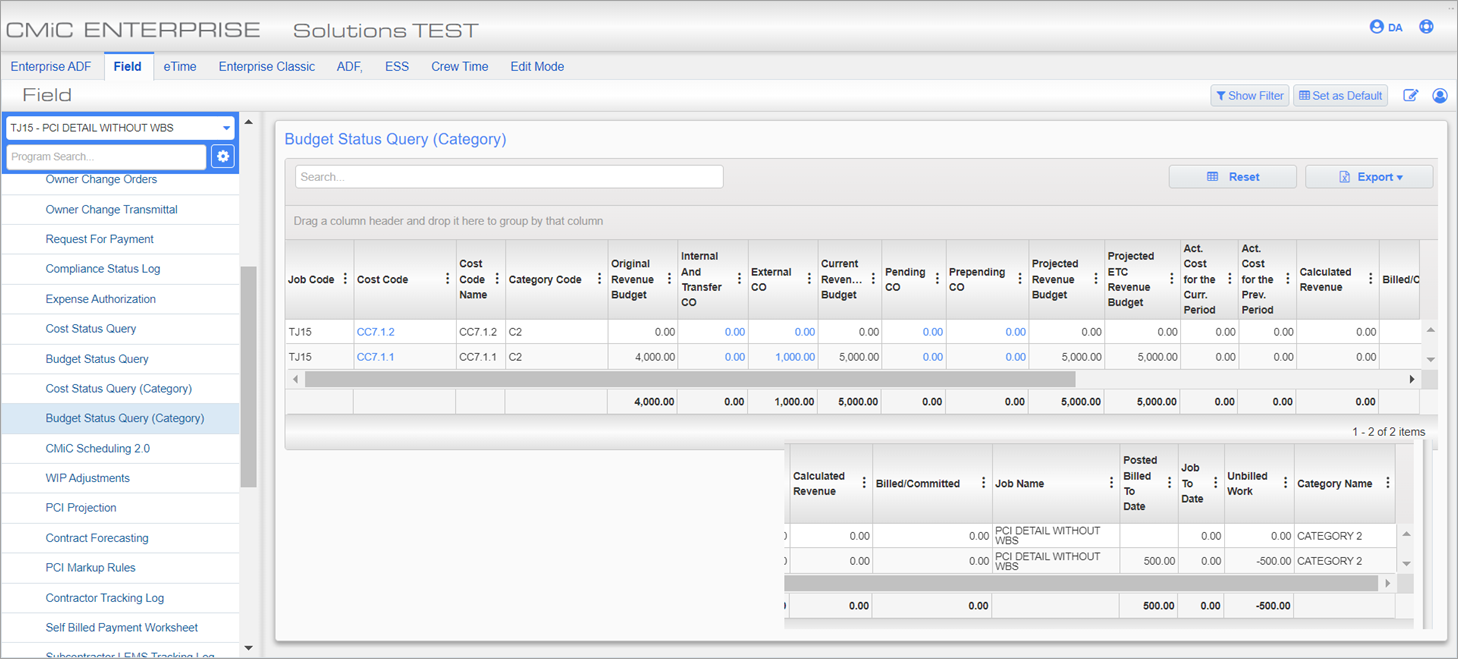1458x659 pixels.
Task: Expand the Export dropdown button
Action: click(x=1369, y=177)
